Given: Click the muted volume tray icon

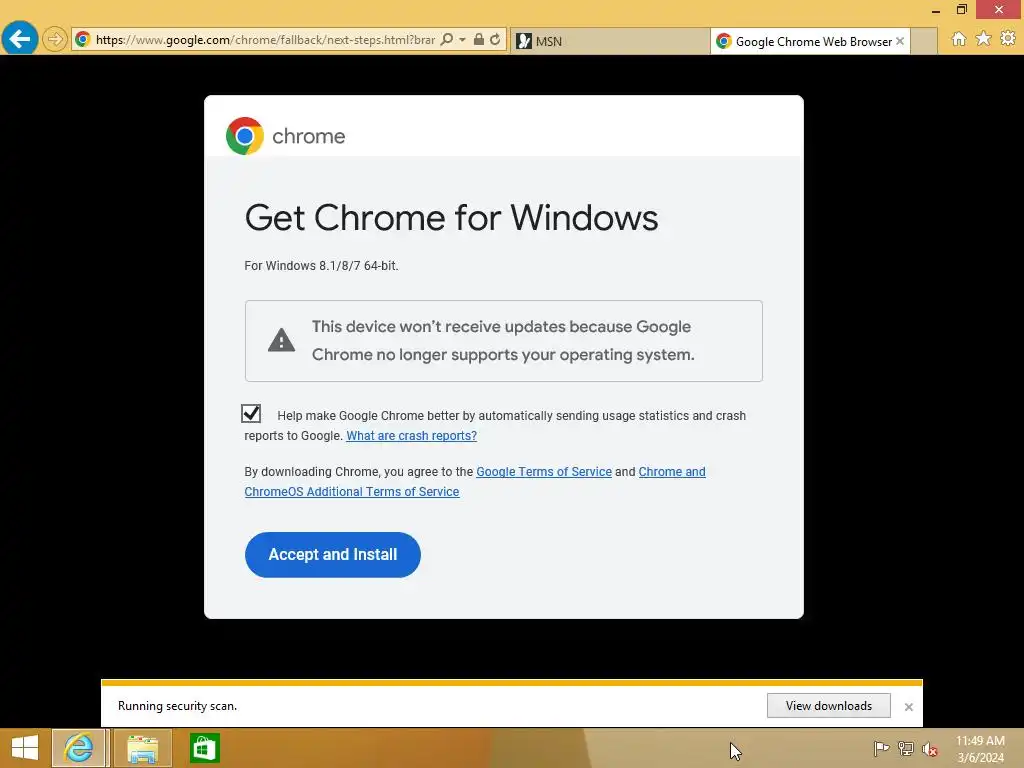Looking at the screenshot, I should coord(930,749).
